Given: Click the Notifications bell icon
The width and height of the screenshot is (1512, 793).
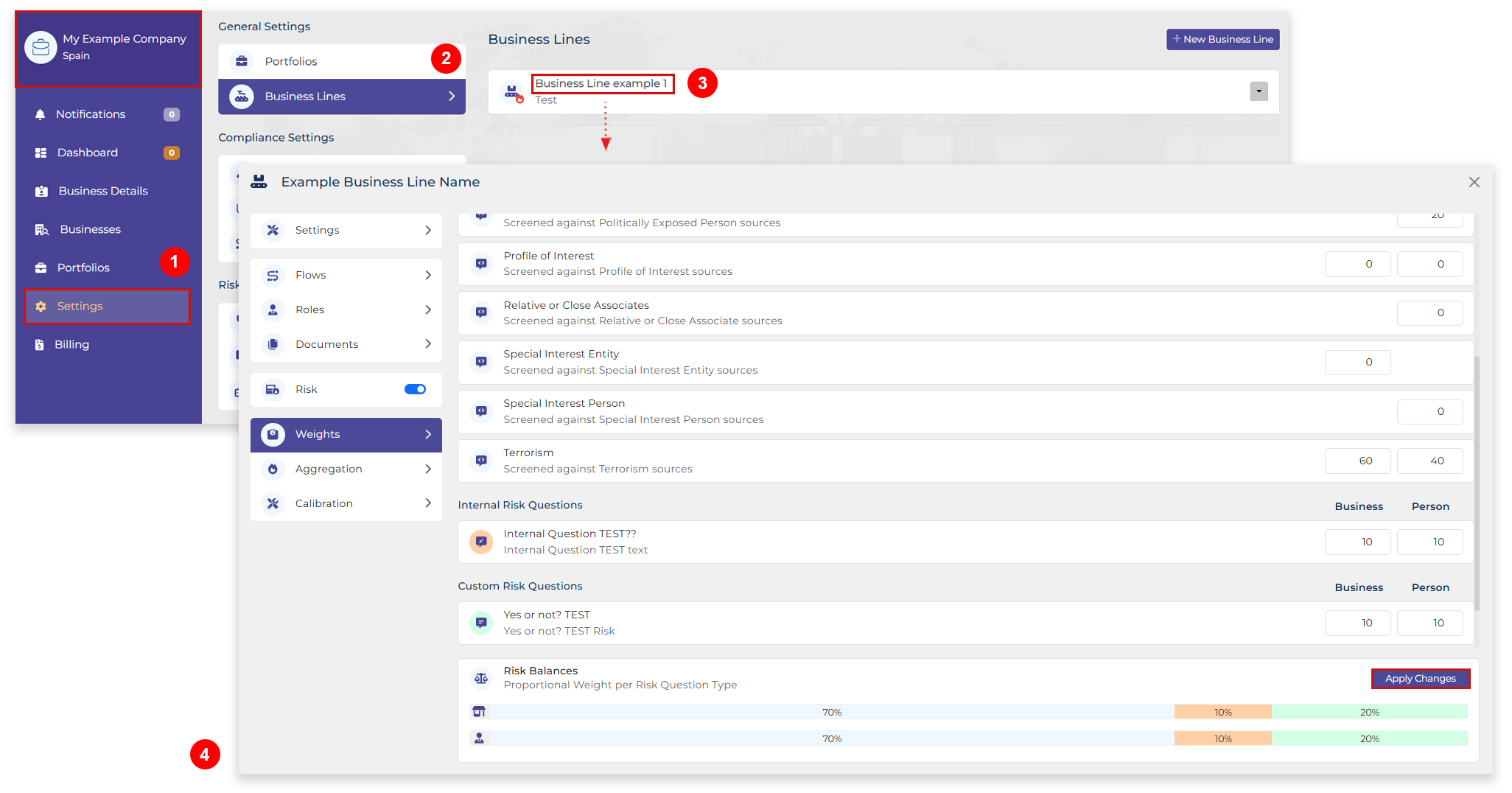Looking at the screenshot, I should pyautogui.click(x=41, y=114).
